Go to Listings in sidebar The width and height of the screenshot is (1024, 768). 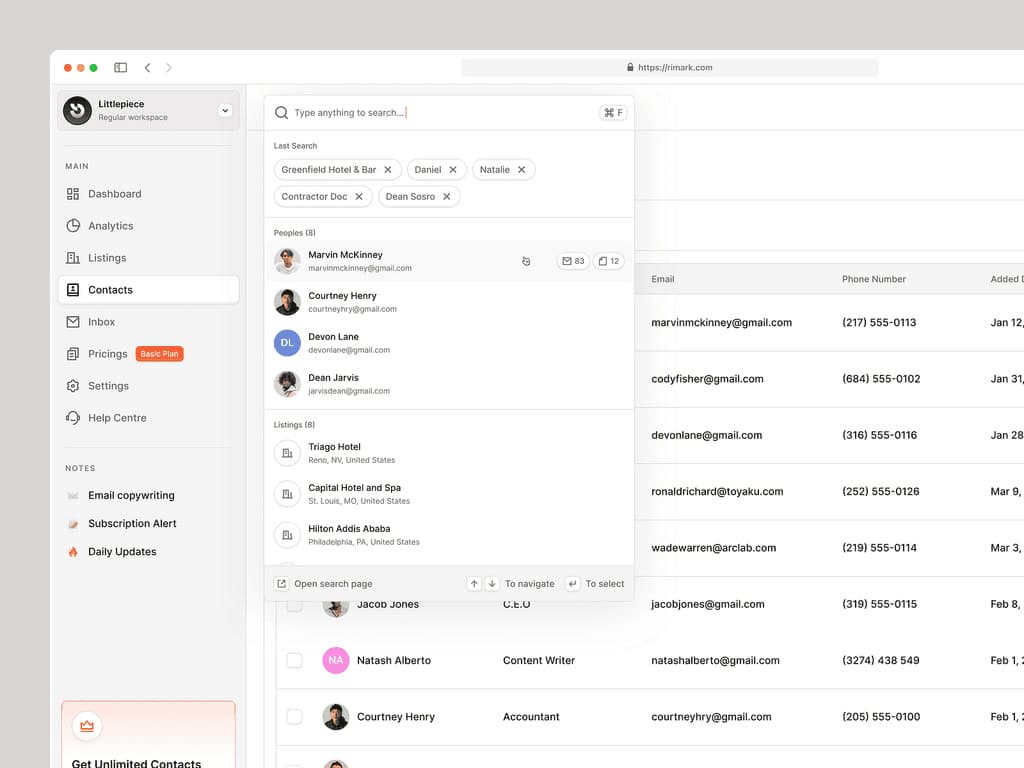pos(148,258)
